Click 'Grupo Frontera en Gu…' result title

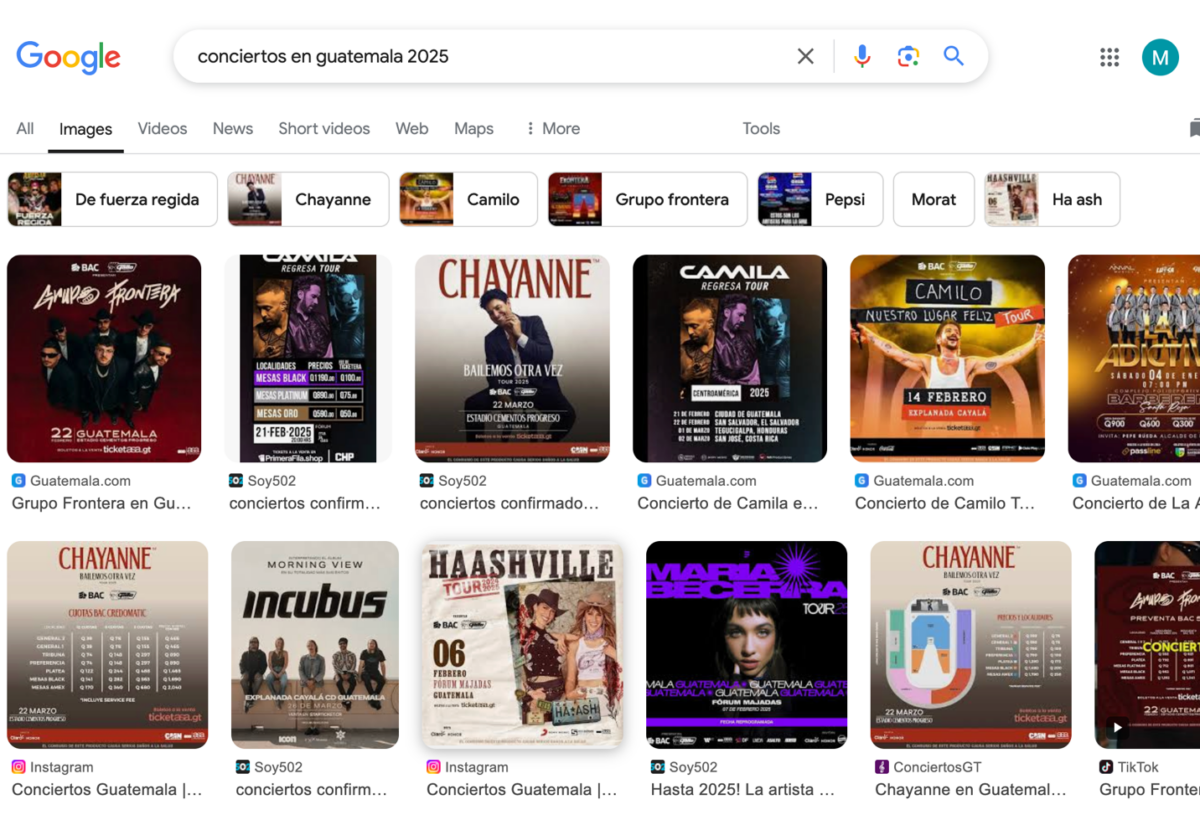101,503
